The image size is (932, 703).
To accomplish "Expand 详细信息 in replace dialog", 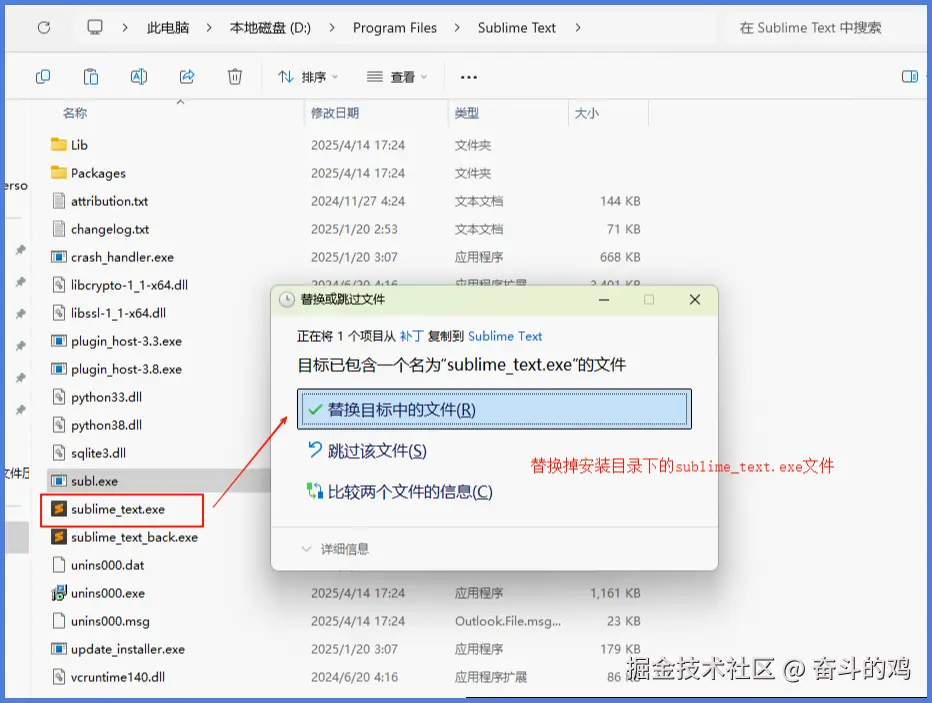I will 336,548.
